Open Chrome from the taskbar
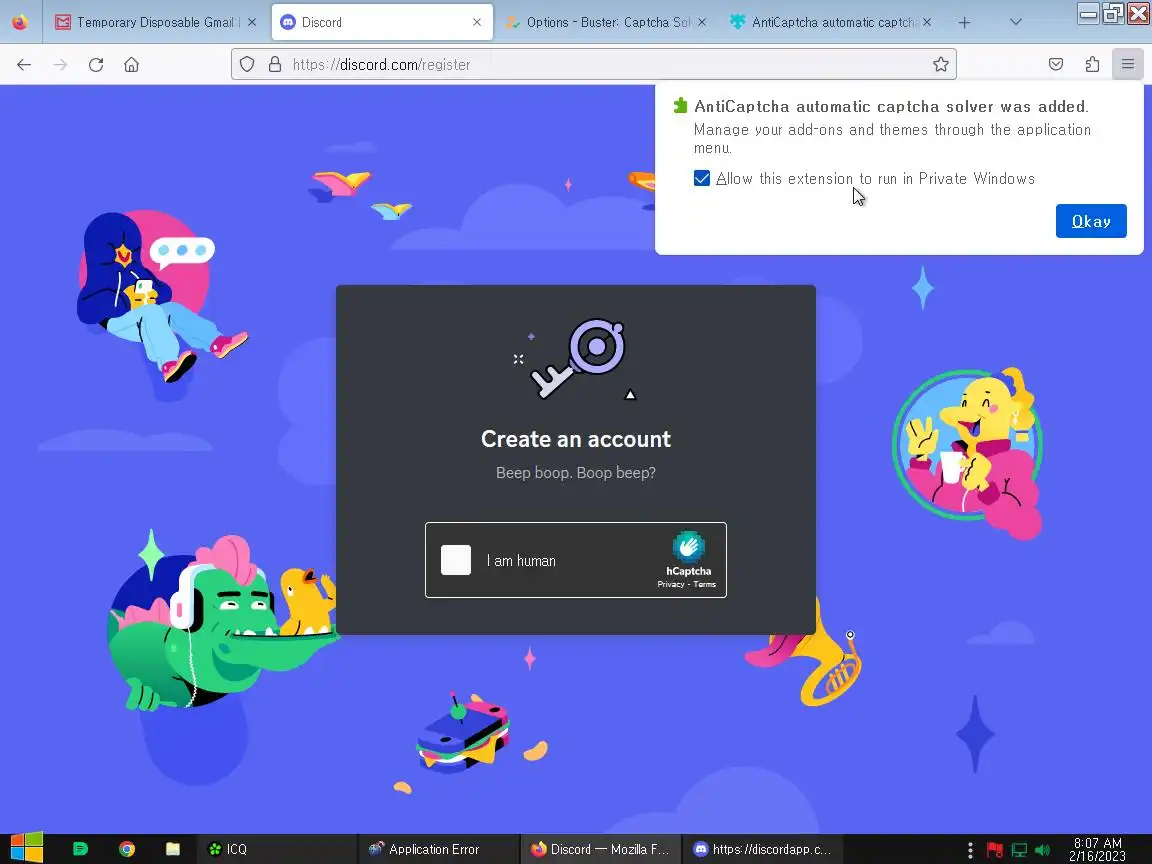The width and height of the screenshot is (1152, 864). coord(126,849)
